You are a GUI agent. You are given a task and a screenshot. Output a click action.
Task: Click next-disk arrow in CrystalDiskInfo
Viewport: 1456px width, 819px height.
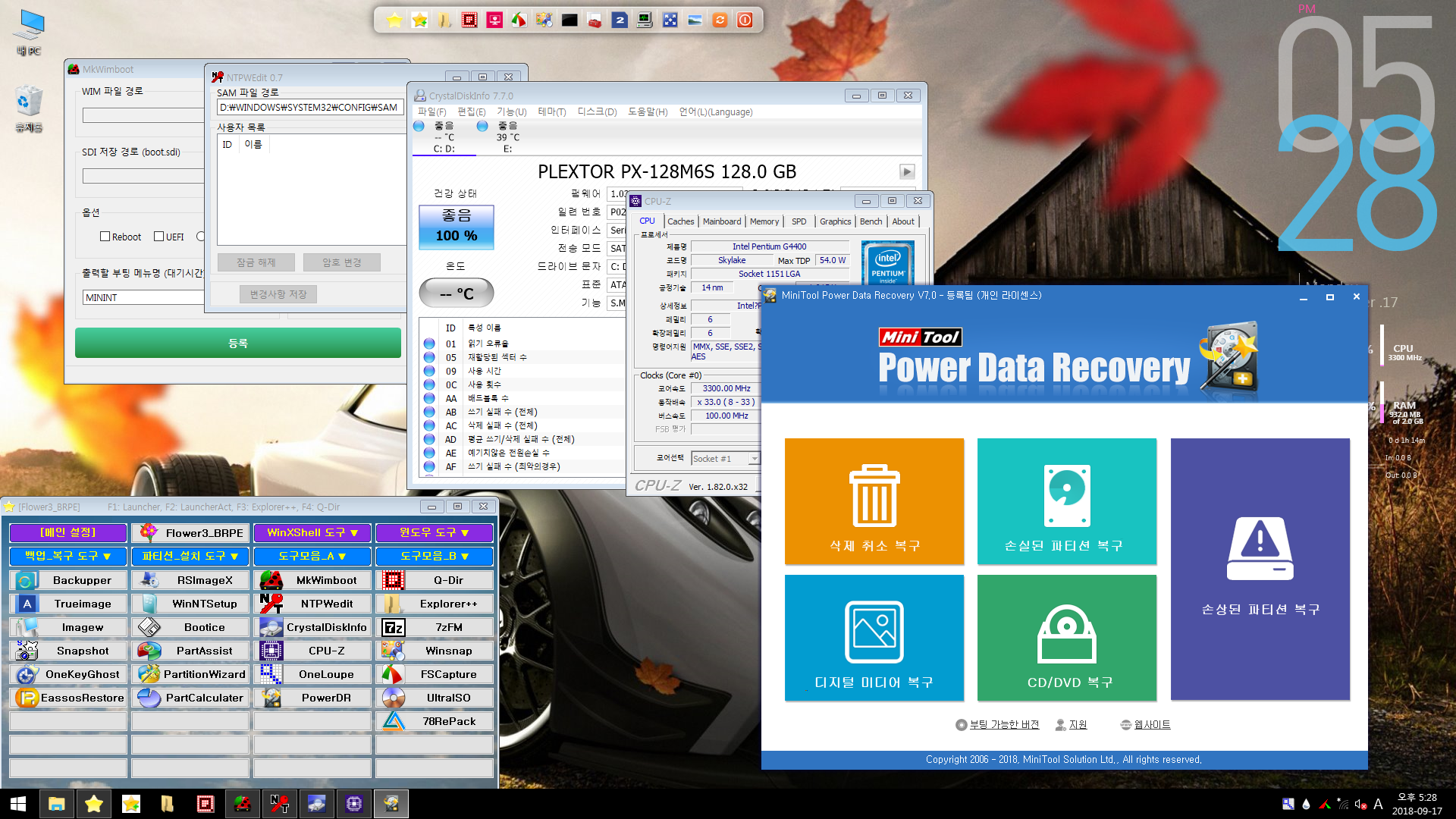(907, 172)
